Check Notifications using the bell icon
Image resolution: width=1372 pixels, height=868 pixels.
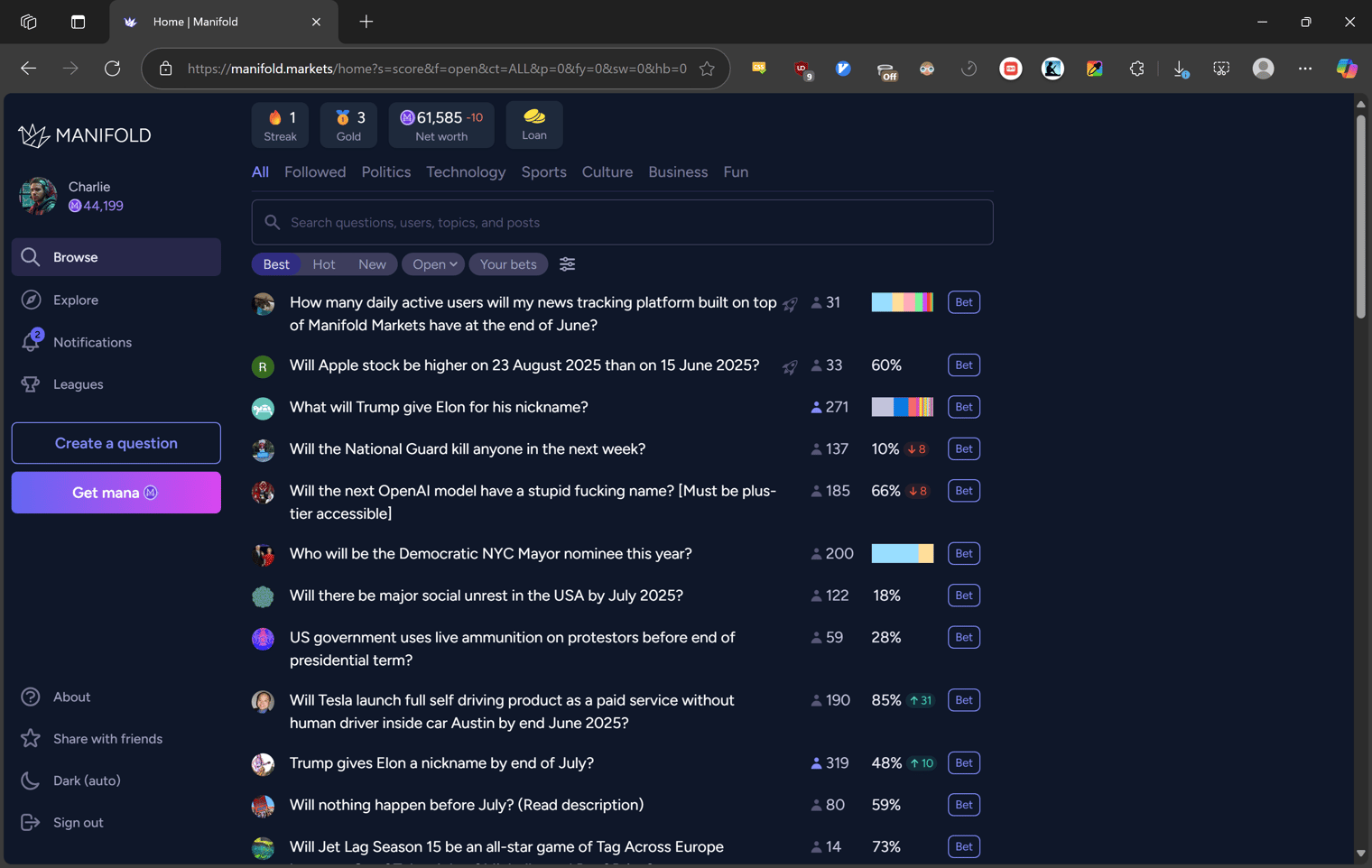[x=31, y=342]
